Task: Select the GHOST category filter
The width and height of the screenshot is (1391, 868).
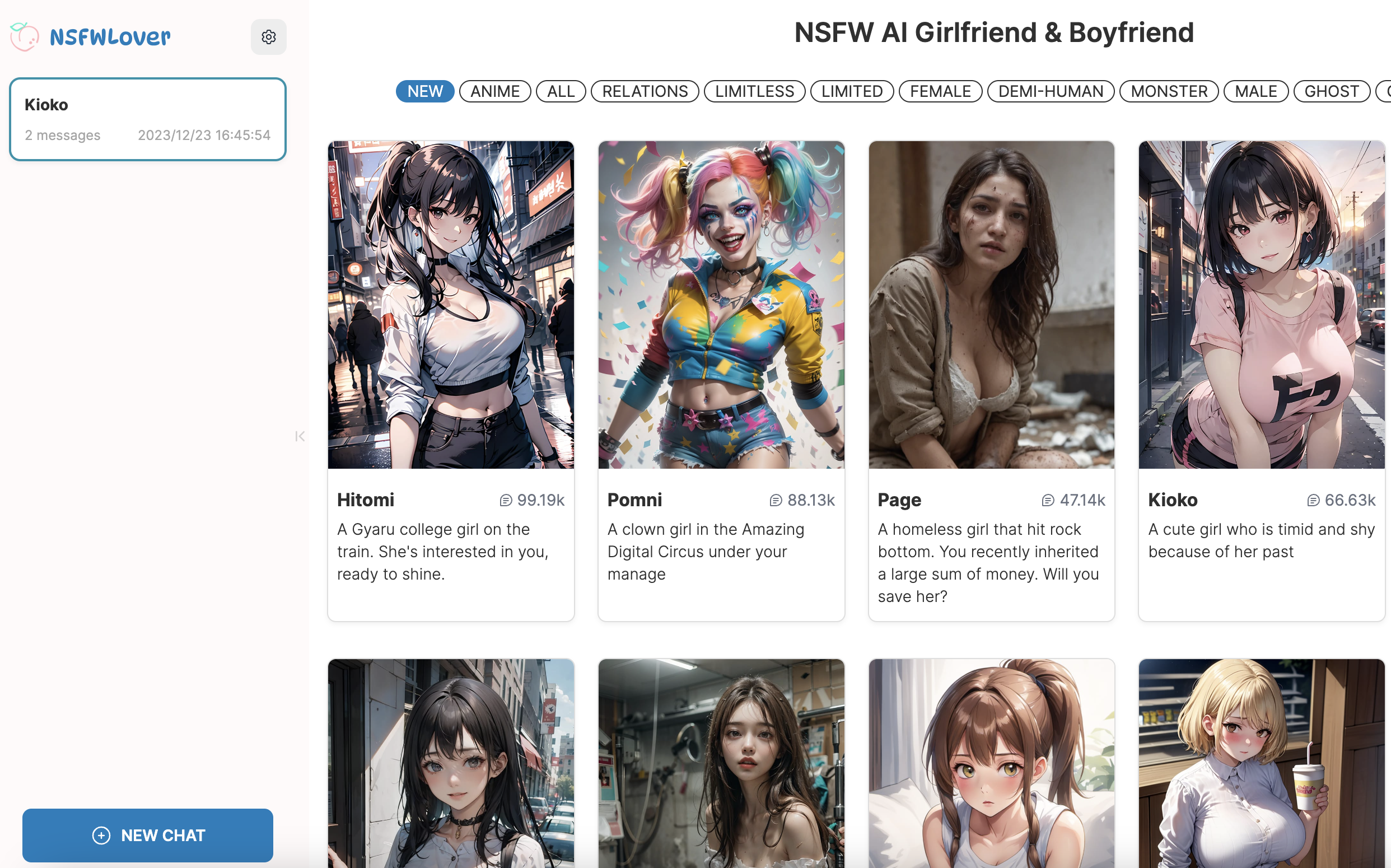Action: click(1332, 91)
